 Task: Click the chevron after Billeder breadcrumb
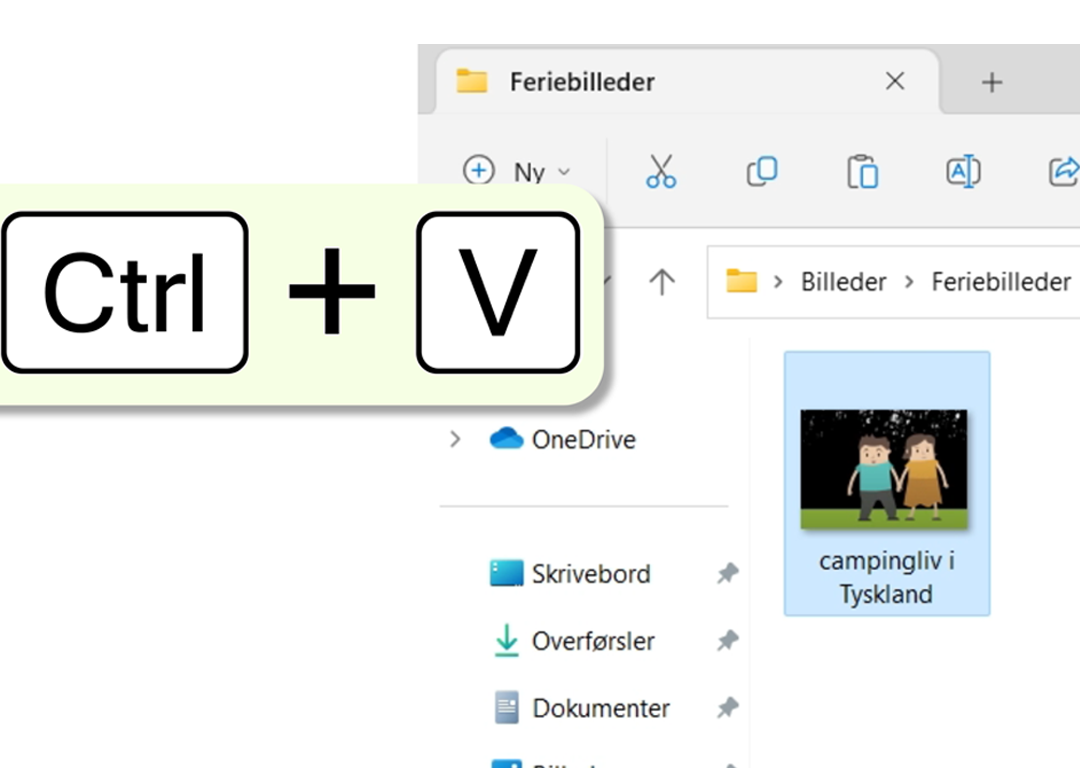(909, 282)
